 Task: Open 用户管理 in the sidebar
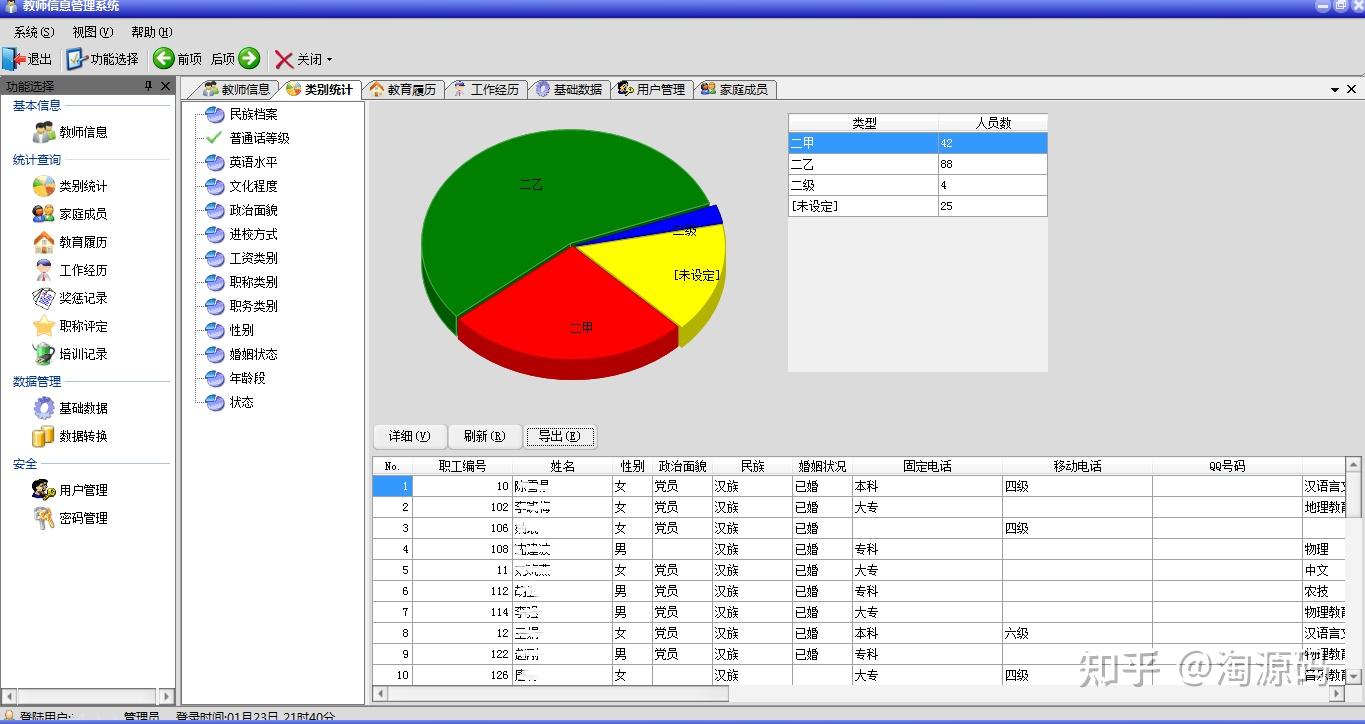click(70, 490)
